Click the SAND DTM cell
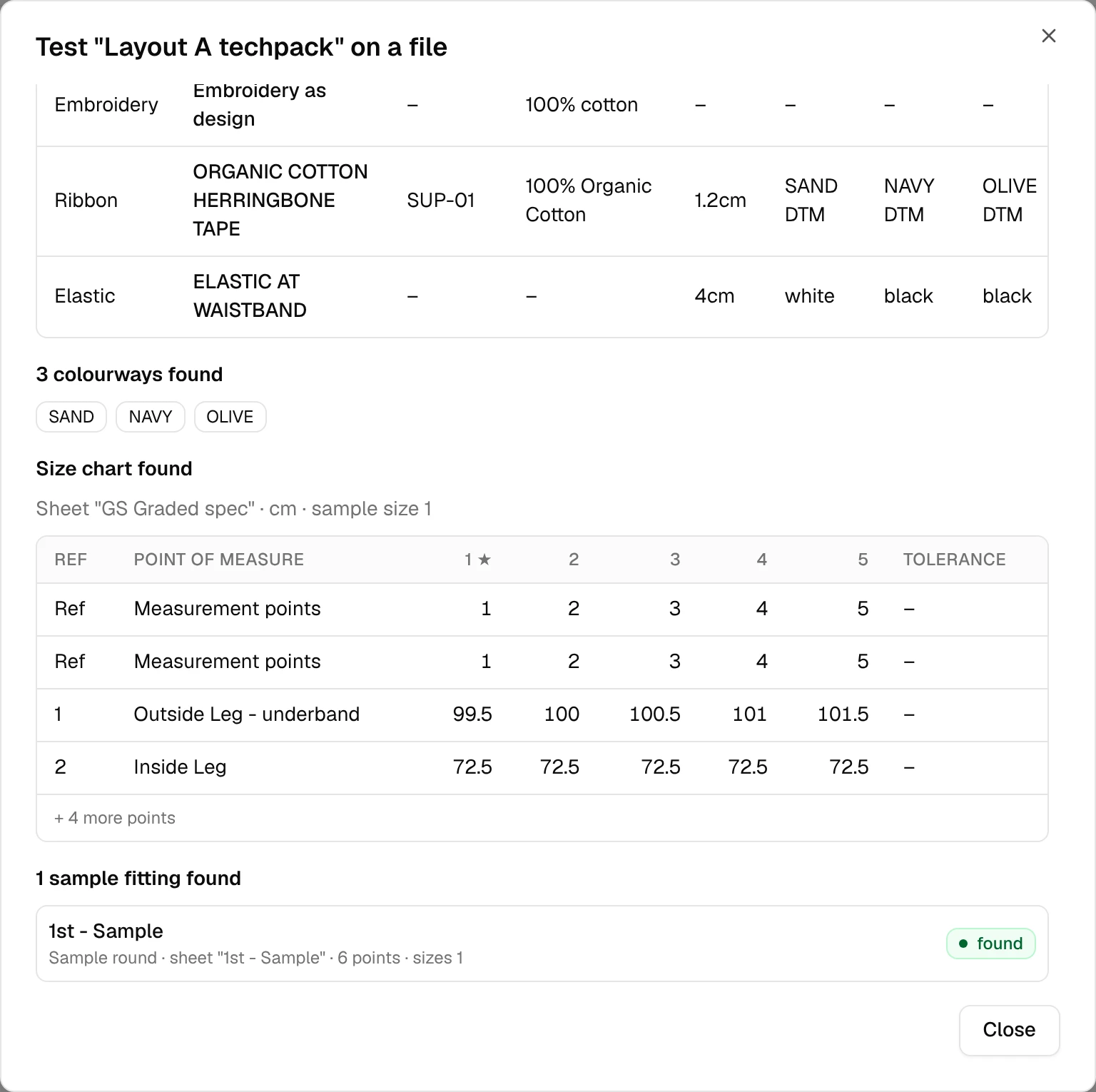1096x1092 pixels. click(811, 201)
